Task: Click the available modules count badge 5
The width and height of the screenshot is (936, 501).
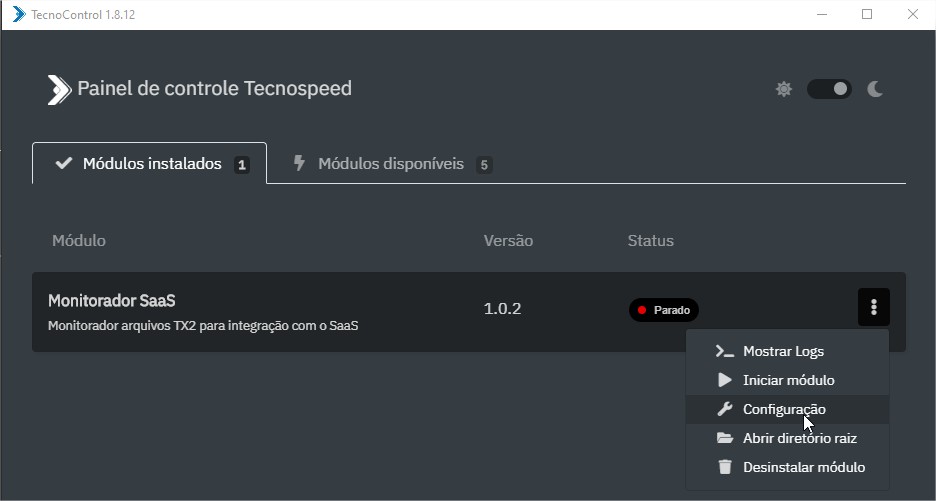Action: coord(484,165)
